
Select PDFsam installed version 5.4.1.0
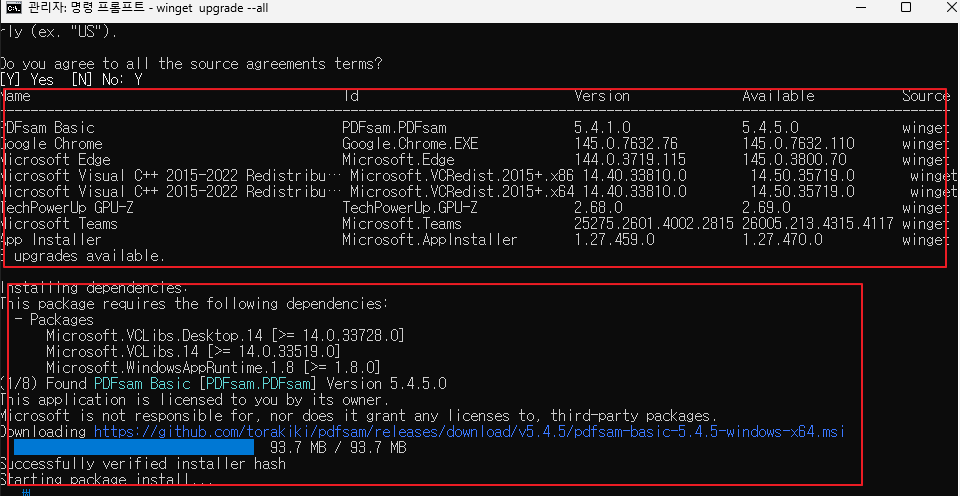pos(602,128)
